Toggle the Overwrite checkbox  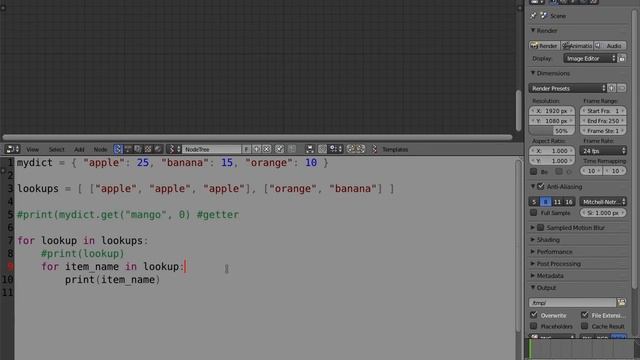point(534,315)
